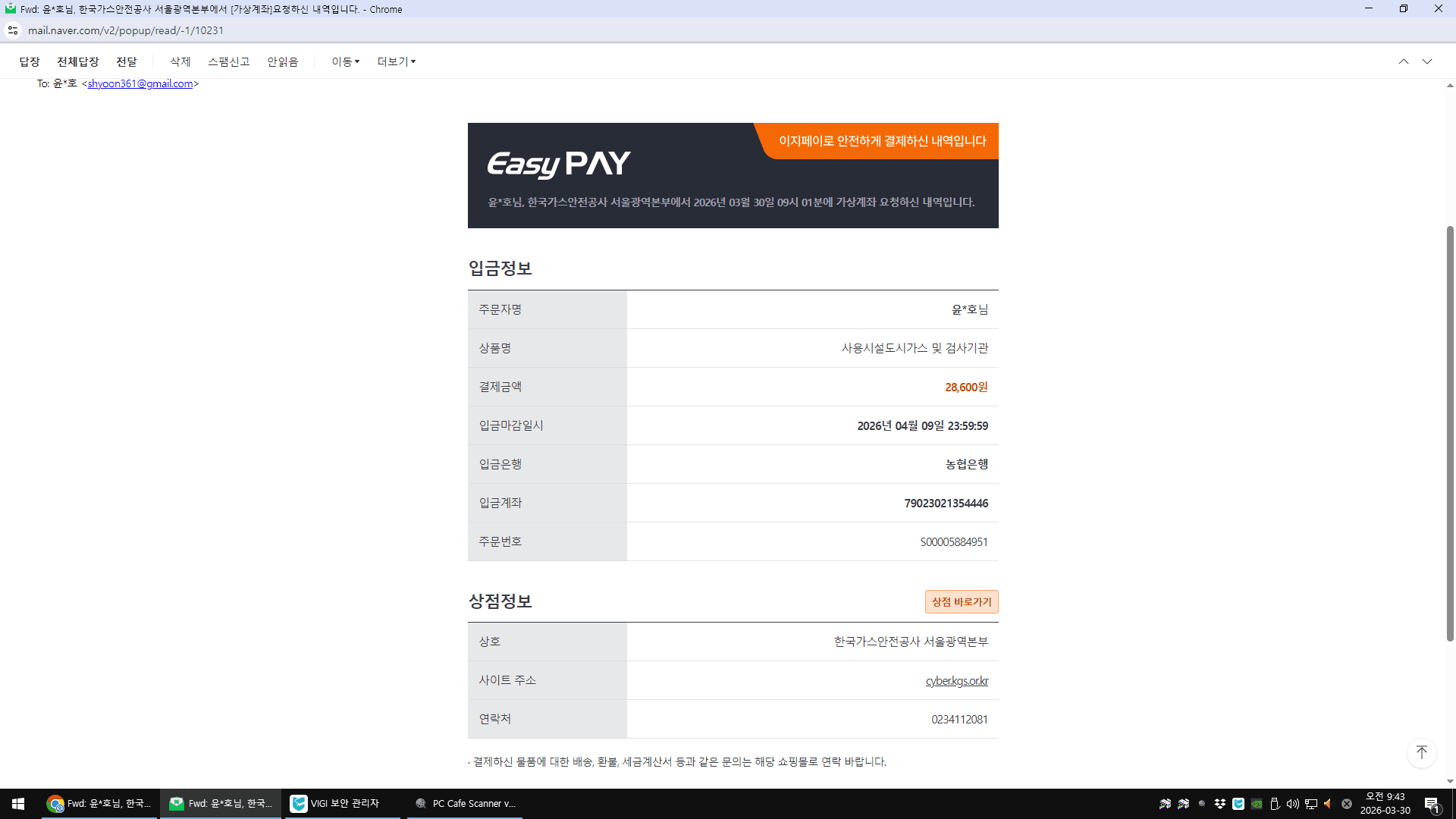The height and width of the screenshot is (819, 1456).
Task: Click the Dropbox tray icon
Action: [x=1220, y=804]
